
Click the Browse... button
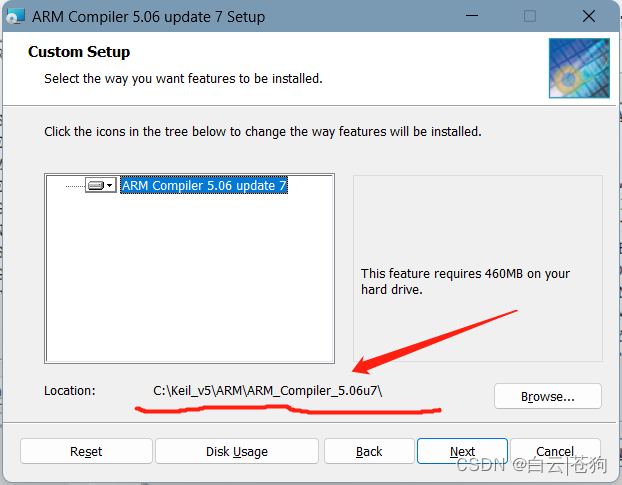pos(547,396)
